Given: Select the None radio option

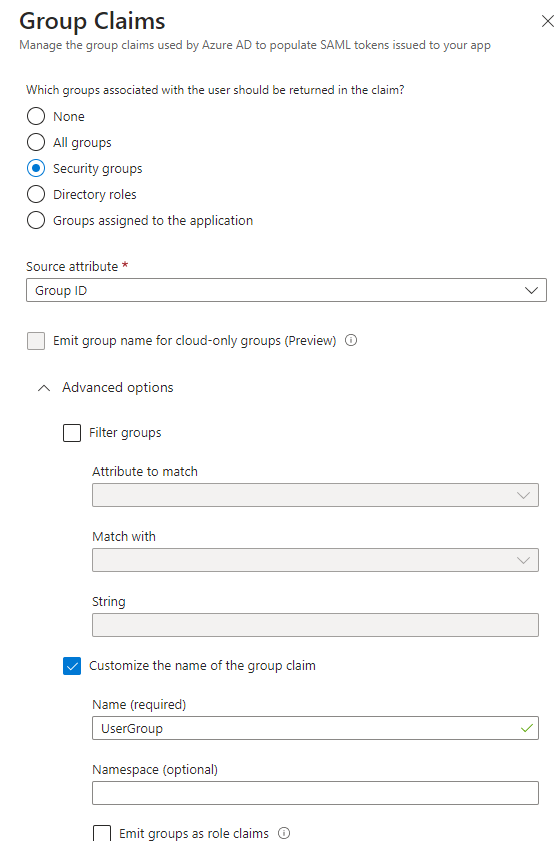Looking at the screenshot, I should [36, 116].
